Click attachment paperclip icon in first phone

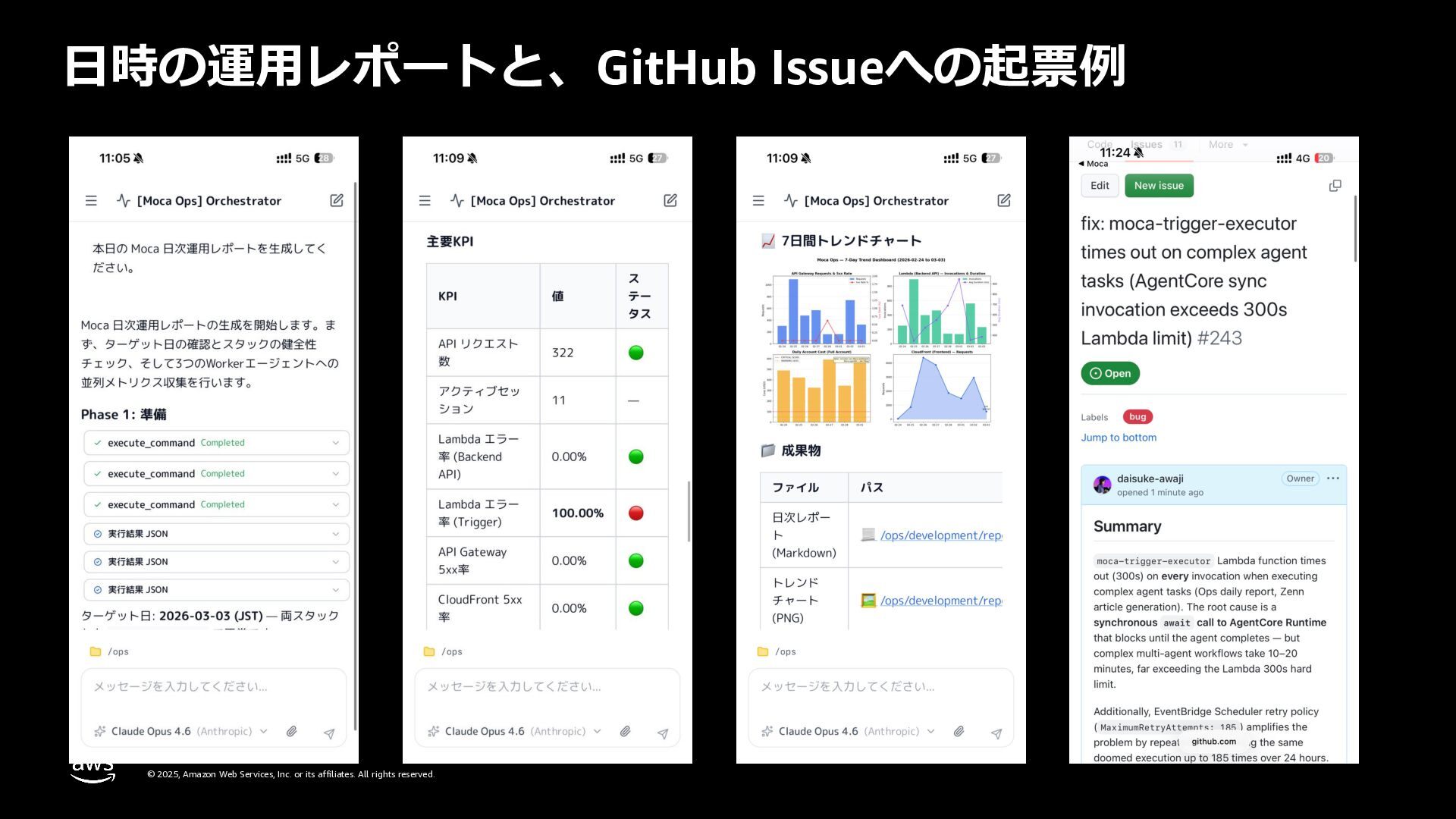[291, 732]
